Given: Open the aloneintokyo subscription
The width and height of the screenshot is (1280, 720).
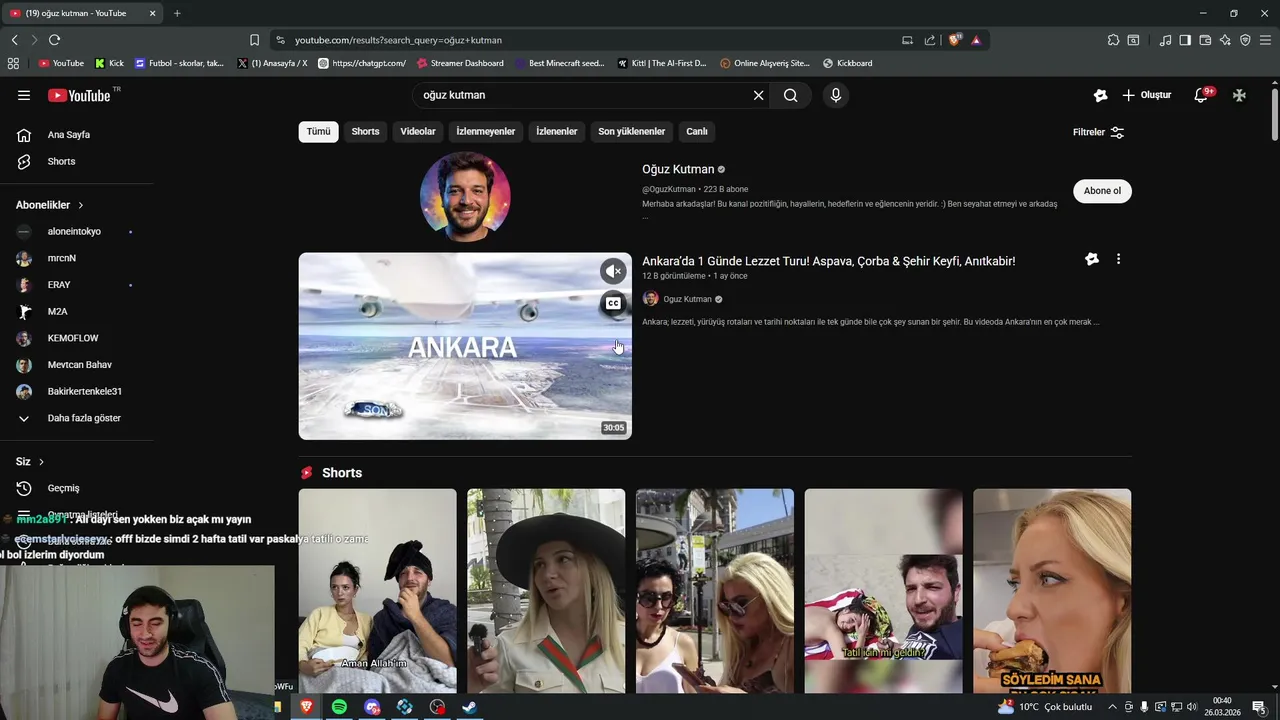Looking at the screenshot, I should [x=76, y=231].
